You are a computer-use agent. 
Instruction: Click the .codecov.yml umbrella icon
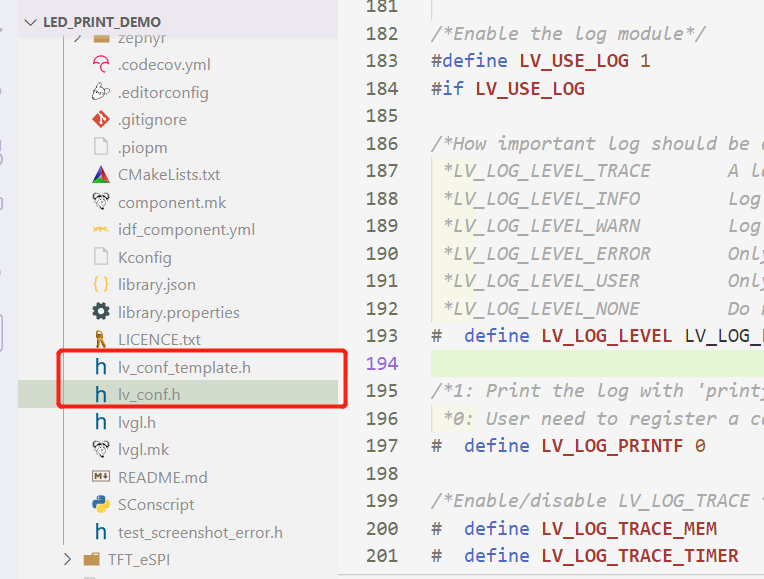click(x=101, y=64)
